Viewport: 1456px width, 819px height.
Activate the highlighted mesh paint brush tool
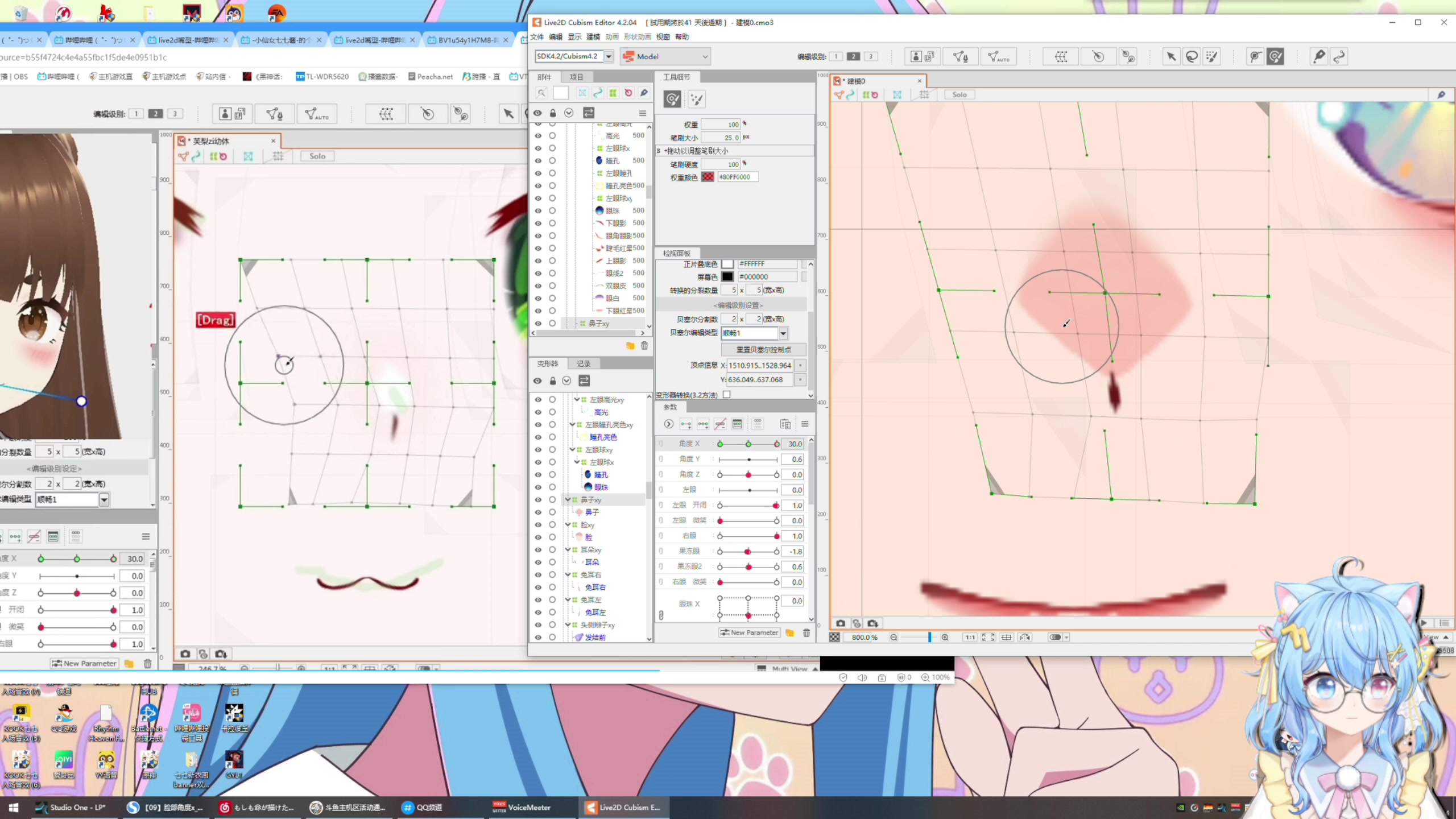(1276, 56)
